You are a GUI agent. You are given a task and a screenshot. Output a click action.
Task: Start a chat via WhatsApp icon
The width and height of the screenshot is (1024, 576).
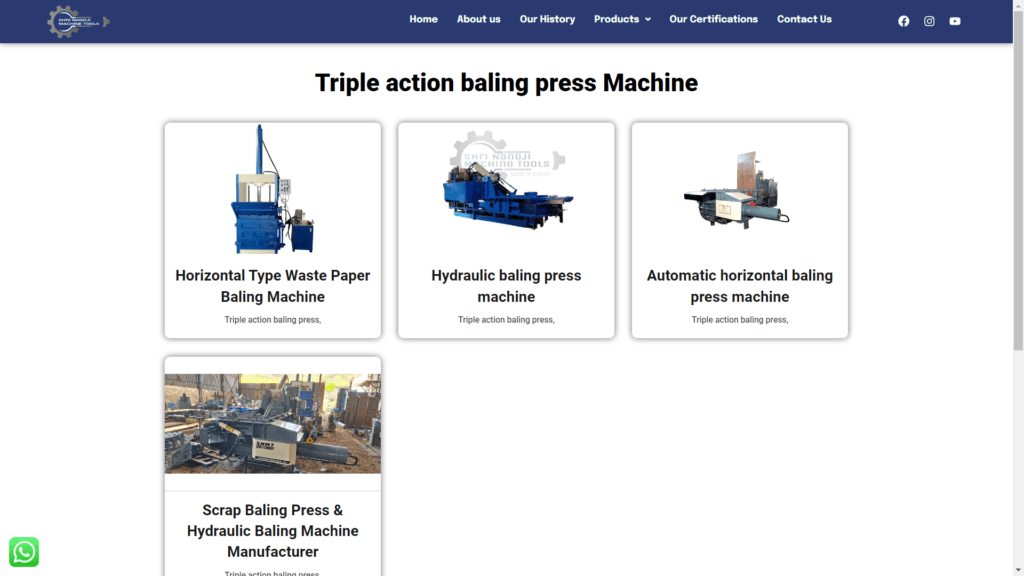[24, 552]
